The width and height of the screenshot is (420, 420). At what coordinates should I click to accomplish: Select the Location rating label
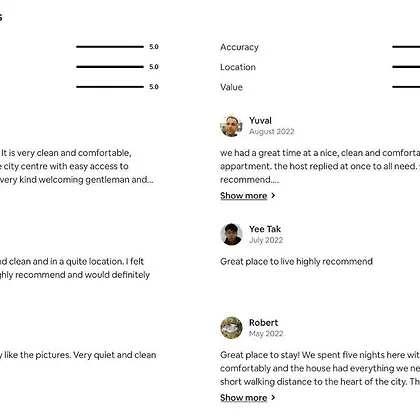(238, 67)
